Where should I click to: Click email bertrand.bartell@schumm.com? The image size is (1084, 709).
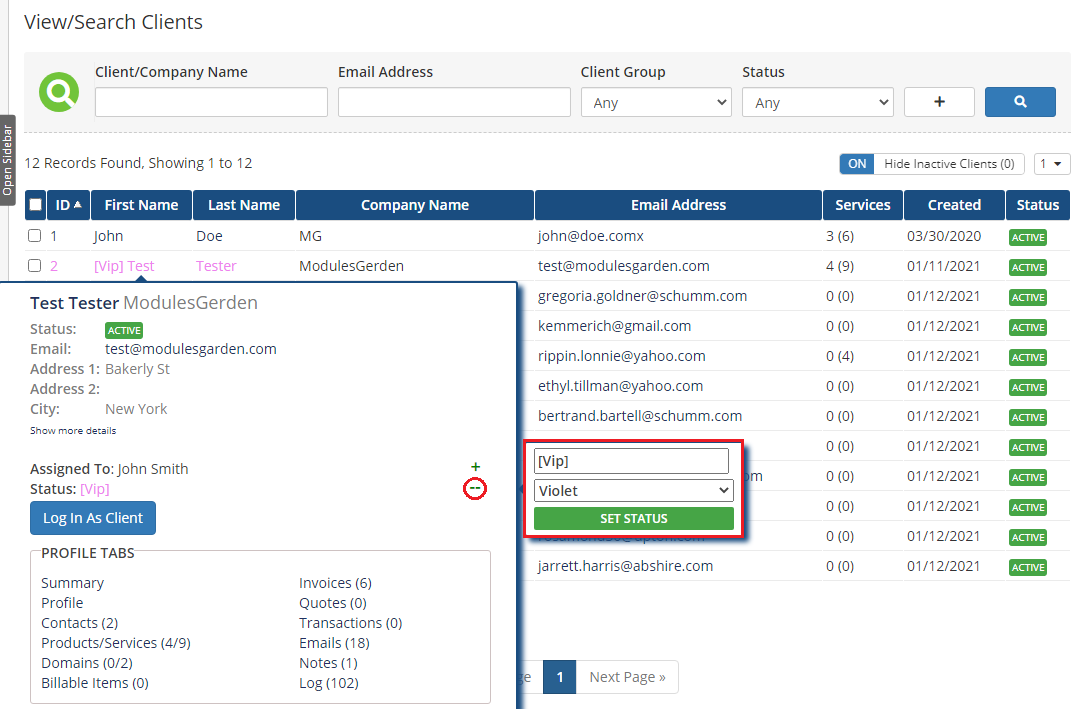click(x=640, y=416)
